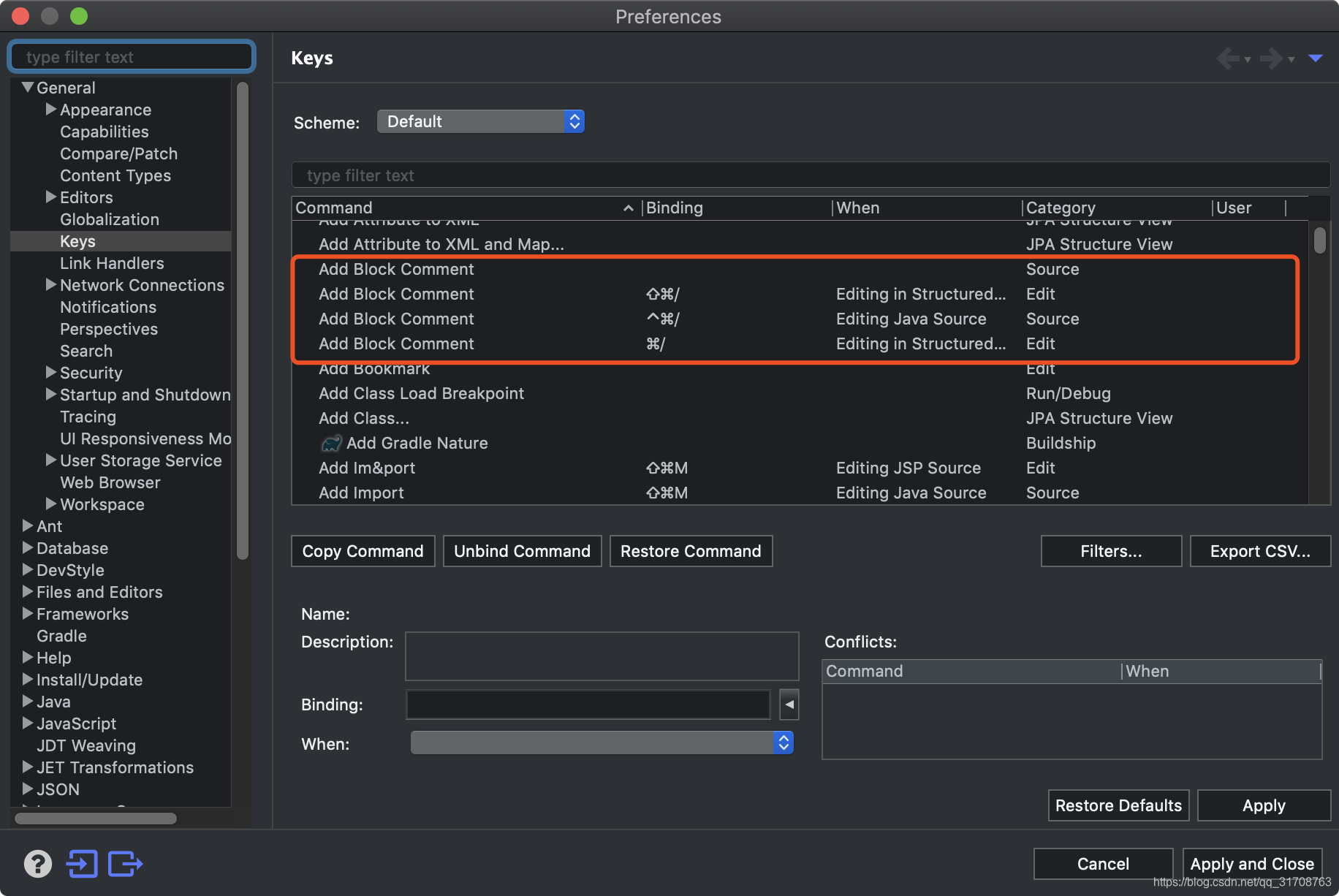
Task: Click into the Binding input field
Action: (588, 705)
